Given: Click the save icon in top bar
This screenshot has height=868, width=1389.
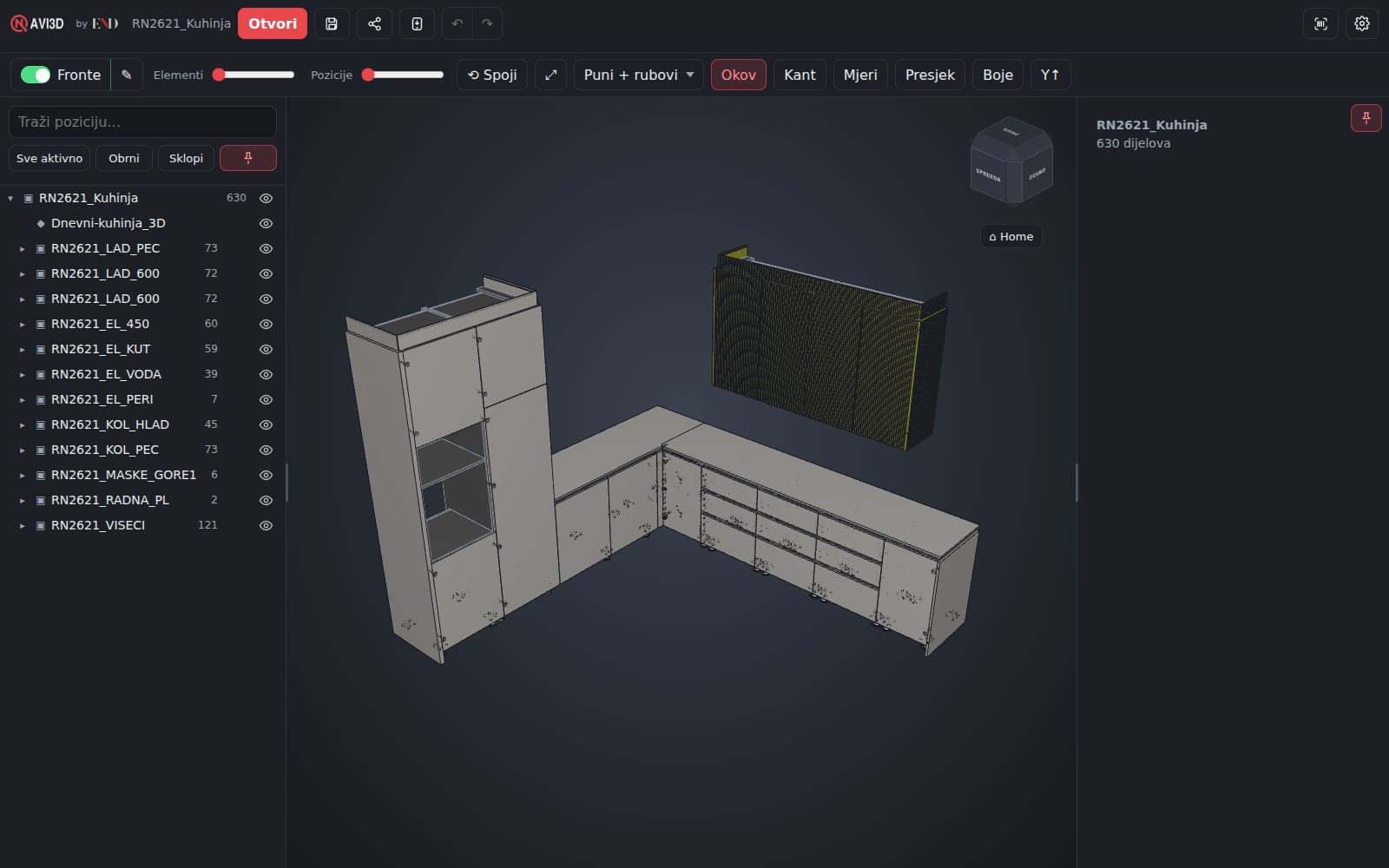Looking at the screenshot, I should tap(332, 23).
